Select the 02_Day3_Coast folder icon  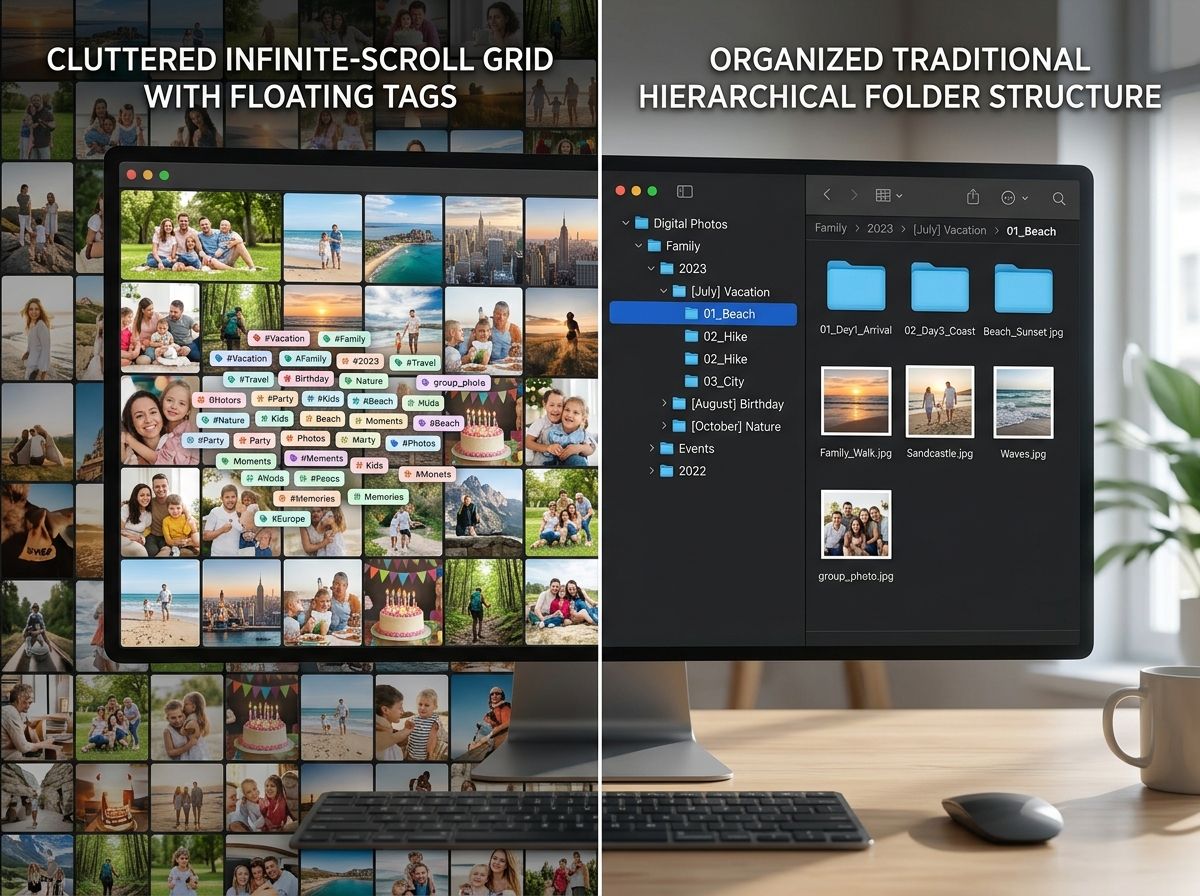(940, 288)
